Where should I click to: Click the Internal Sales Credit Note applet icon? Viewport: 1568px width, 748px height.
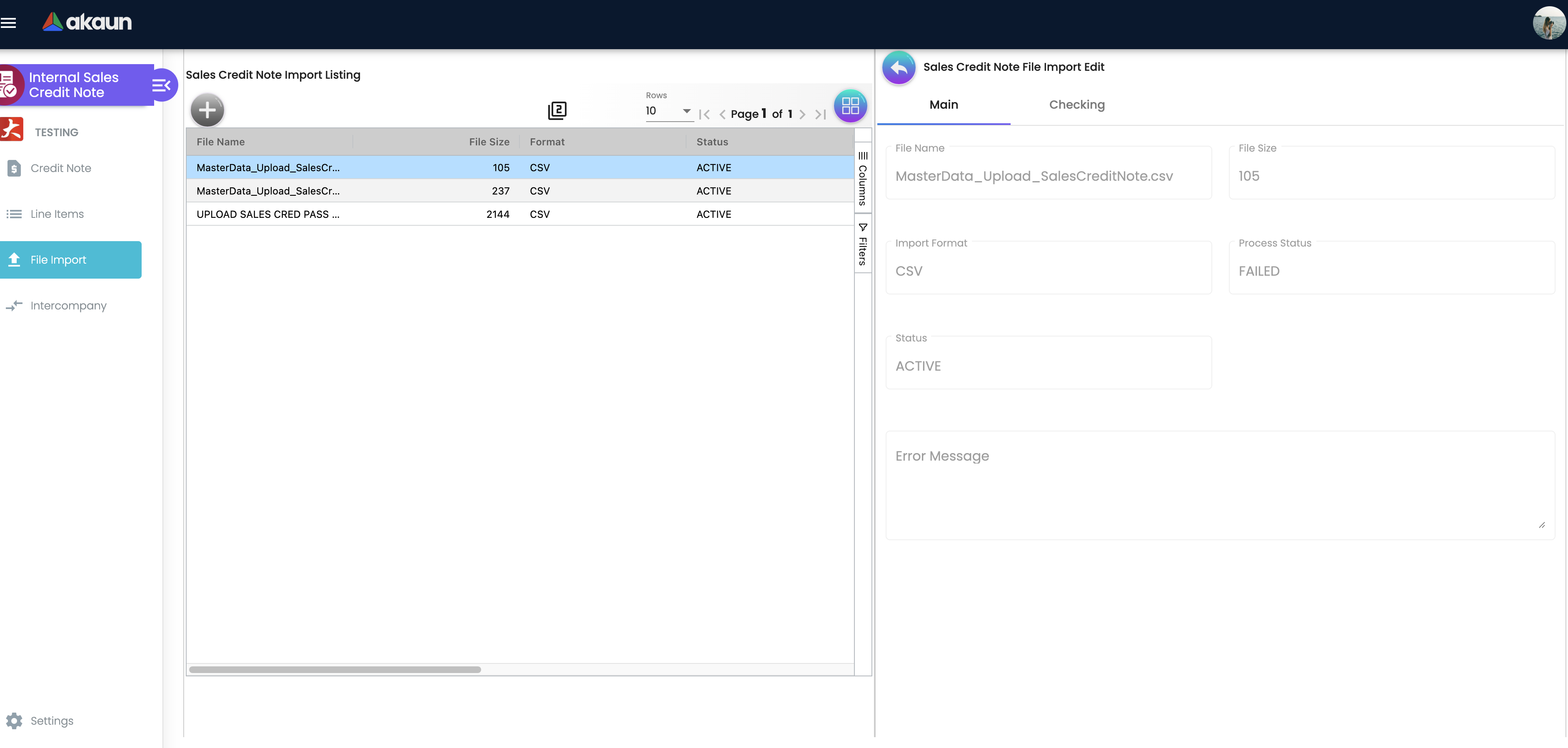[x=9, y=85]
